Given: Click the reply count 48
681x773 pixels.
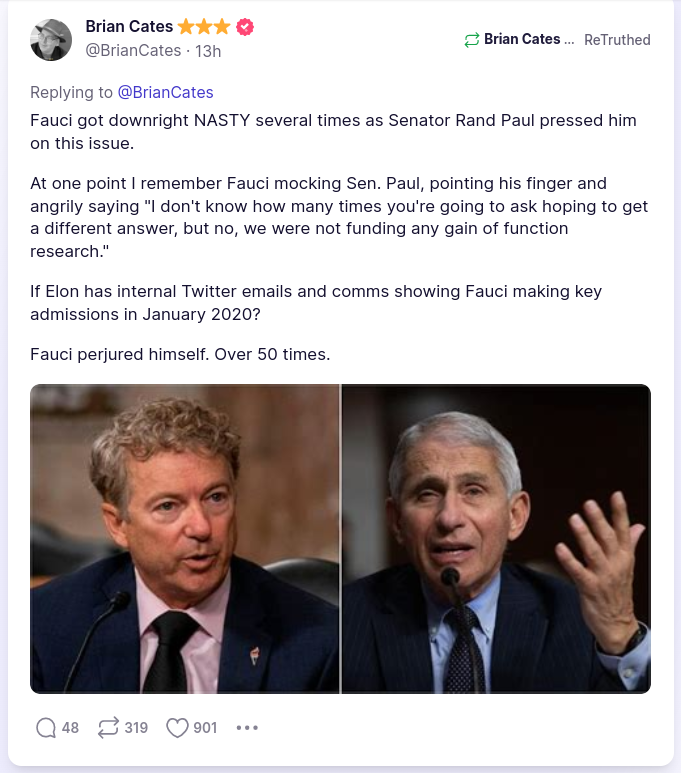Looking at the screenshot, I should coord(70,728).
